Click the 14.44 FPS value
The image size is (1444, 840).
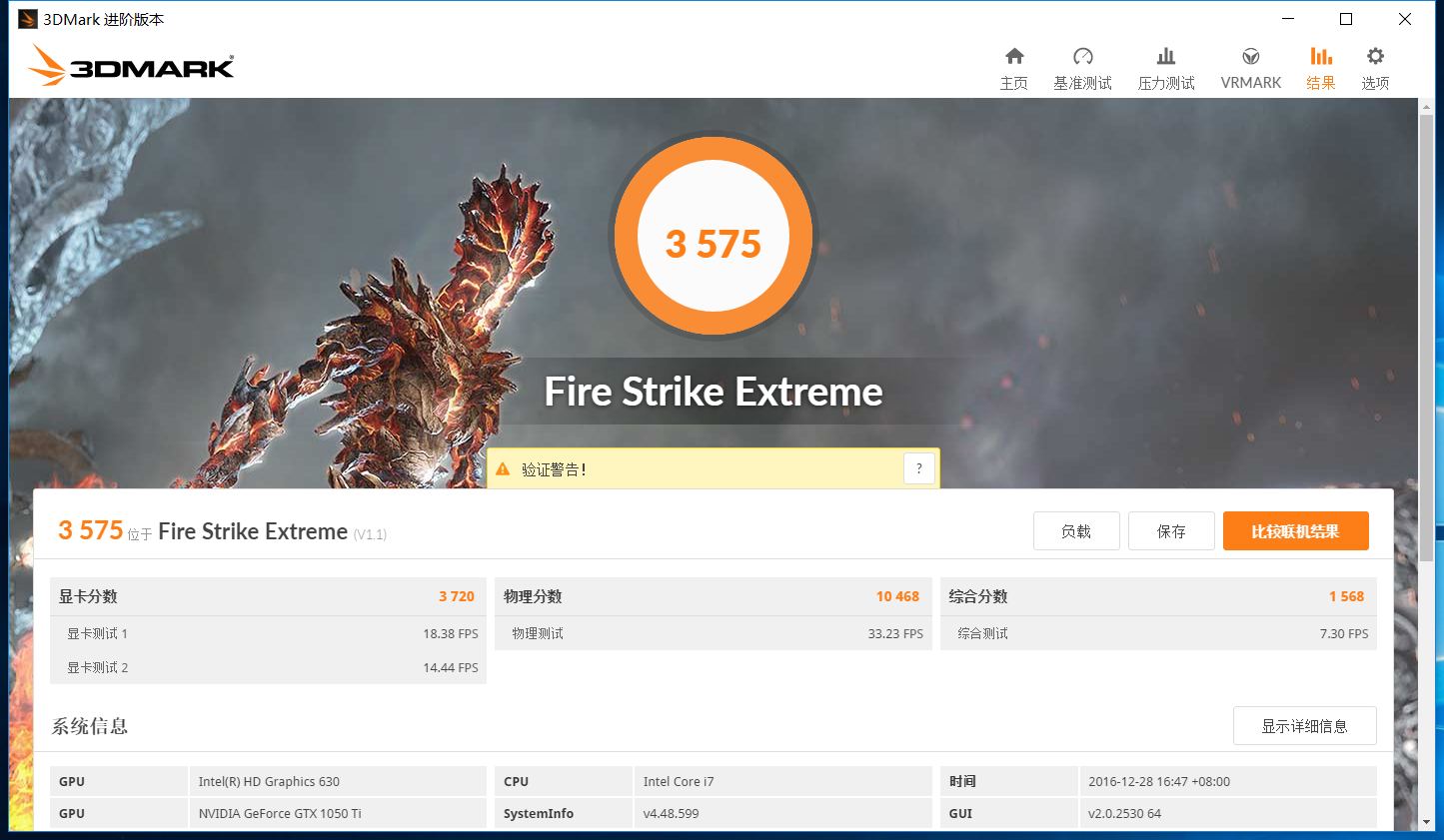pos(451,667)
